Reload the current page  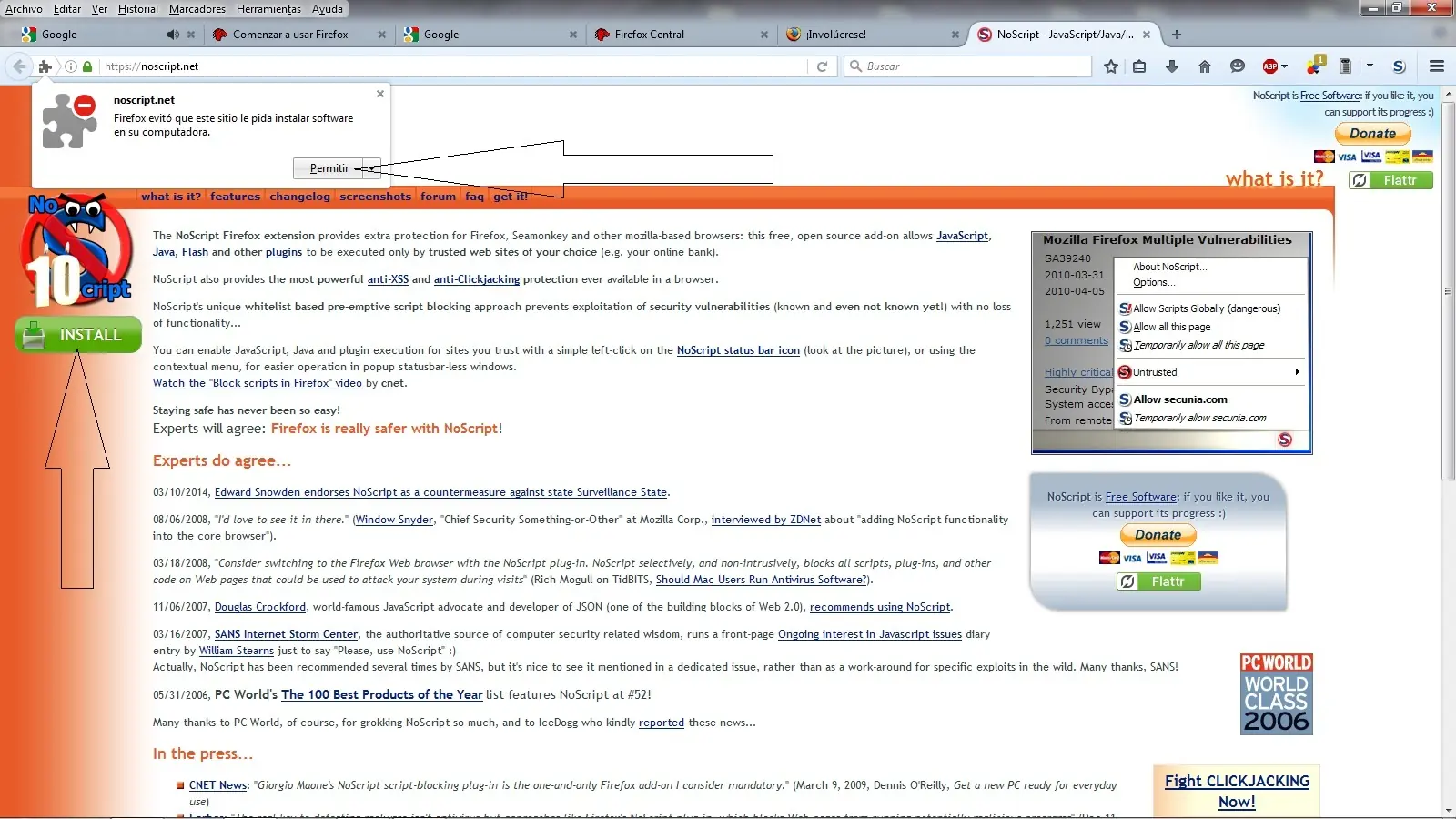pos(822,66)
